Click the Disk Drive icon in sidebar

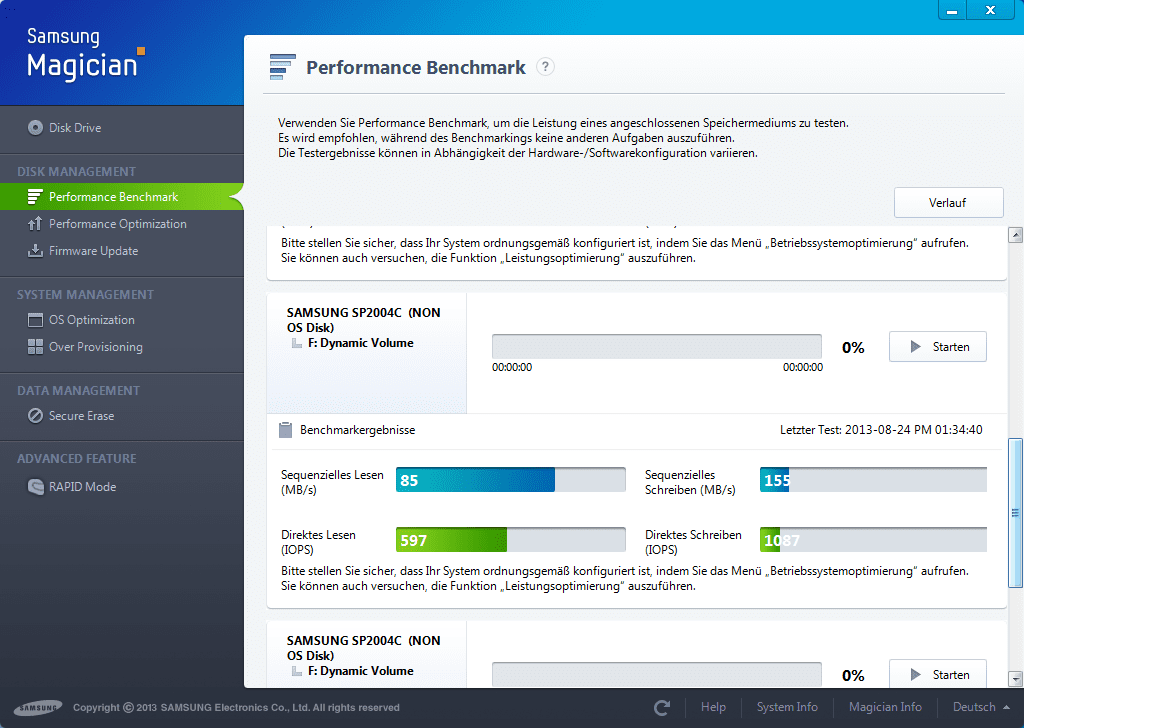coord(35,127)
